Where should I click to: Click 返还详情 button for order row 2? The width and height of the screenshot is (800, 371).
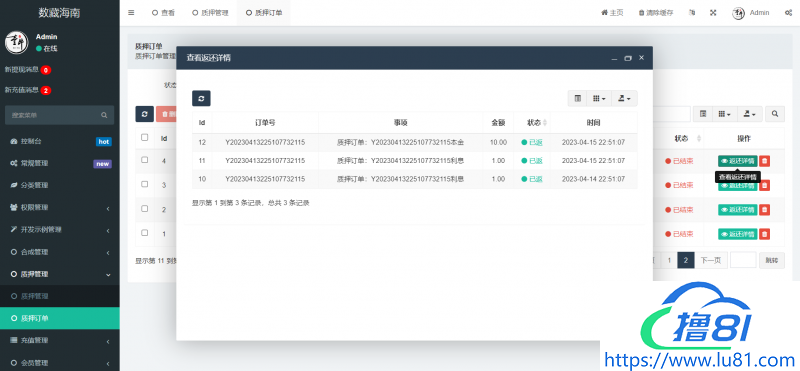(x=738, y=210)
